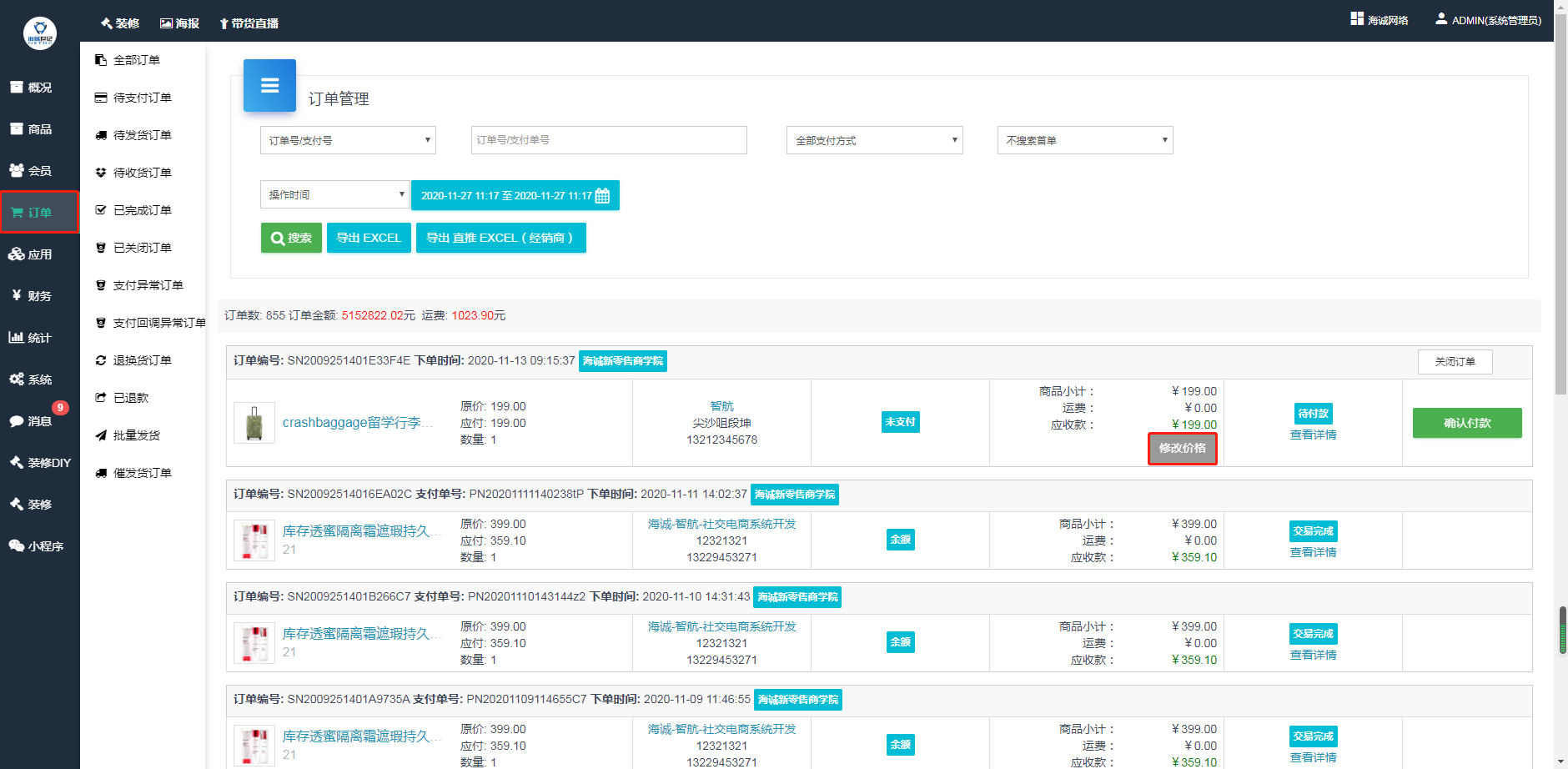This screenshot has height=769, width=1568.
Task: Expand the 操作时间 time type dropdown
Action: click(x=334, y=194)
